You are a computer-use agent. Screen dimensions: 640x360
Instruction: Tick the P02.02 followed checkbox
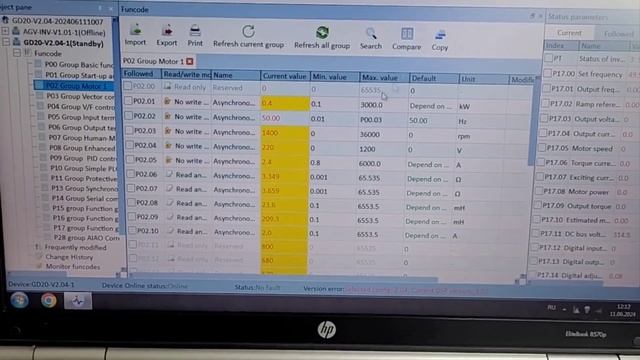pyautogui.click(x=129, y=116)
